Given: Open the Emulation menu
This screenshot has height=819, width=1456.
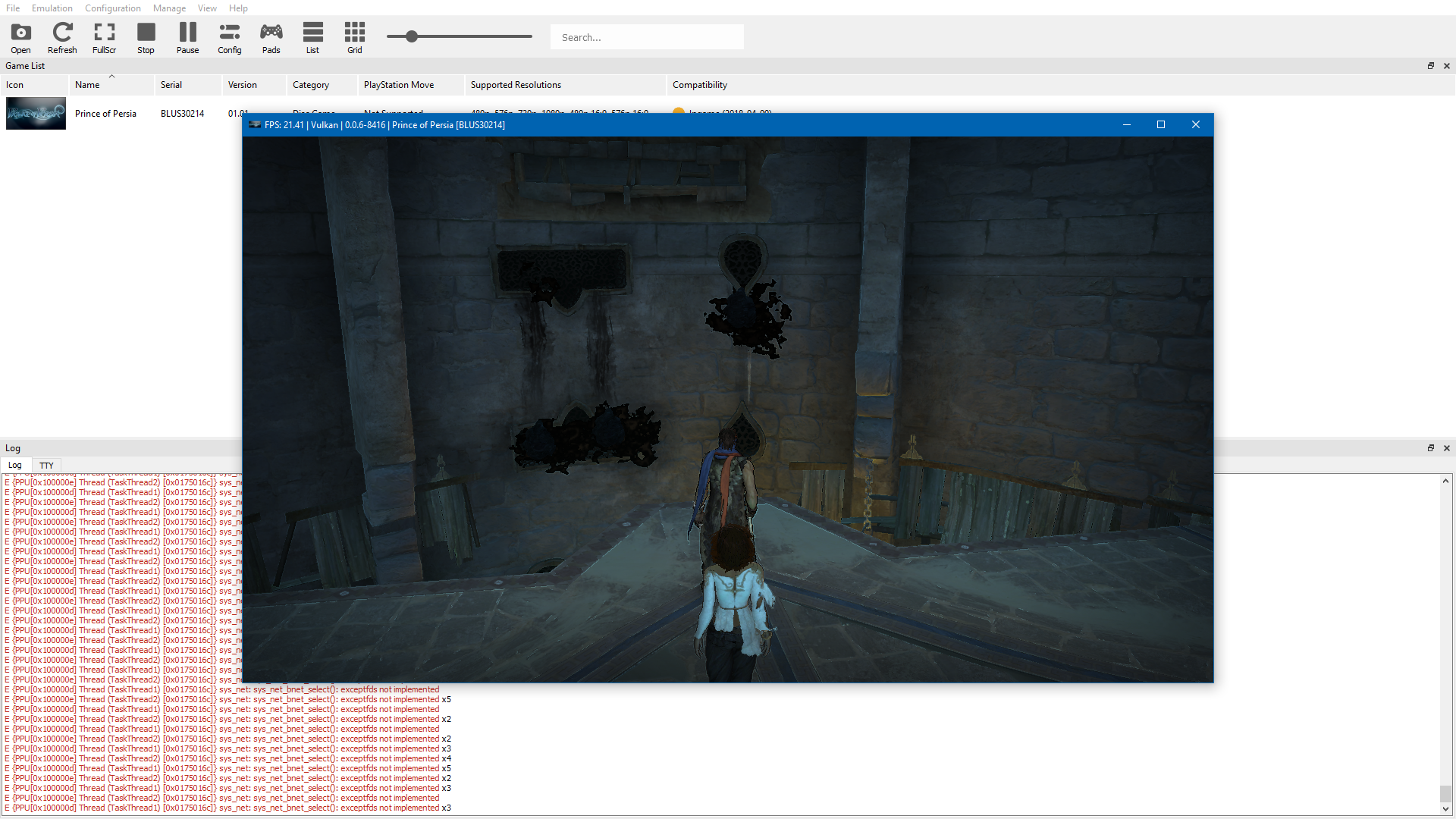Looking at the screenshot, I should tap(52, 8).
